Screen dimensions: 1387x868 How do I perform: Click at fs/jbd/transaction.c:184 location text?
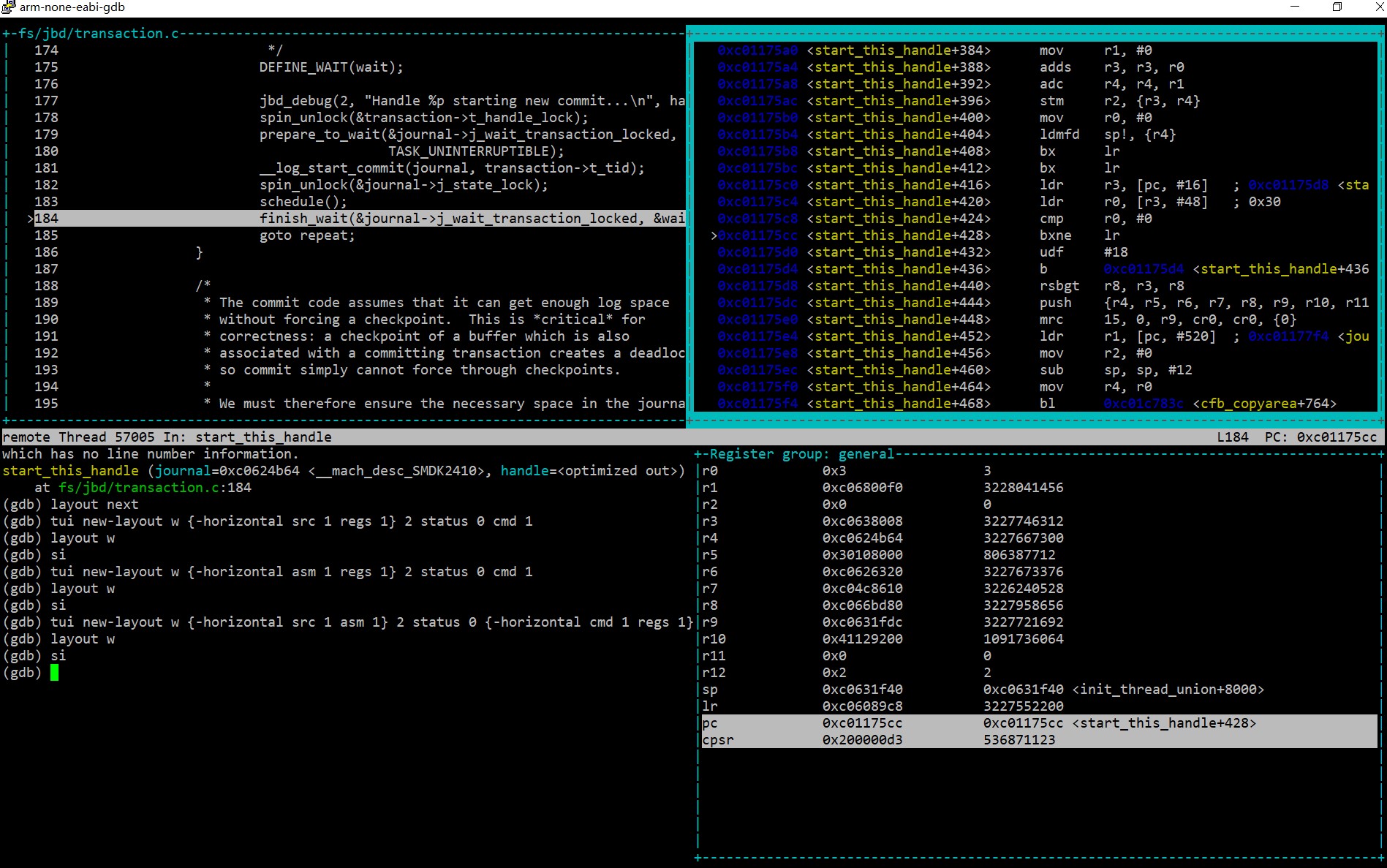click(143, 488)
